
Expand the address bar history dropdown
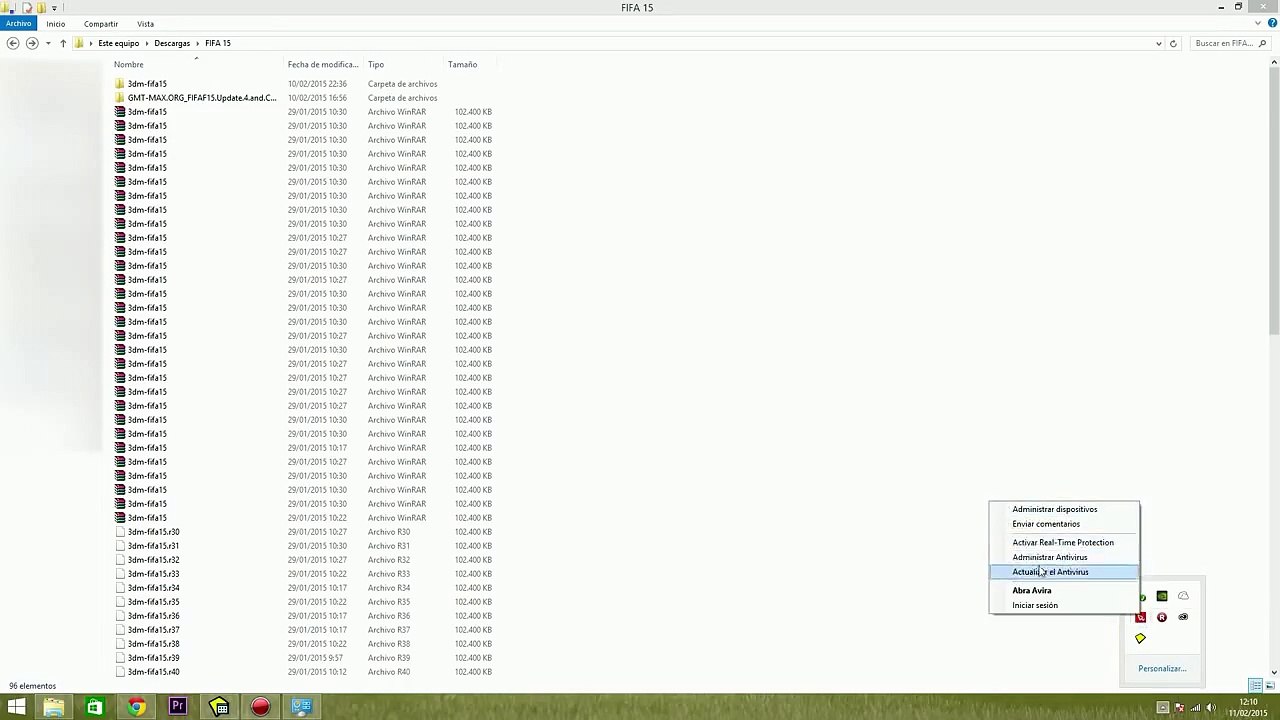coord(1159,44)
